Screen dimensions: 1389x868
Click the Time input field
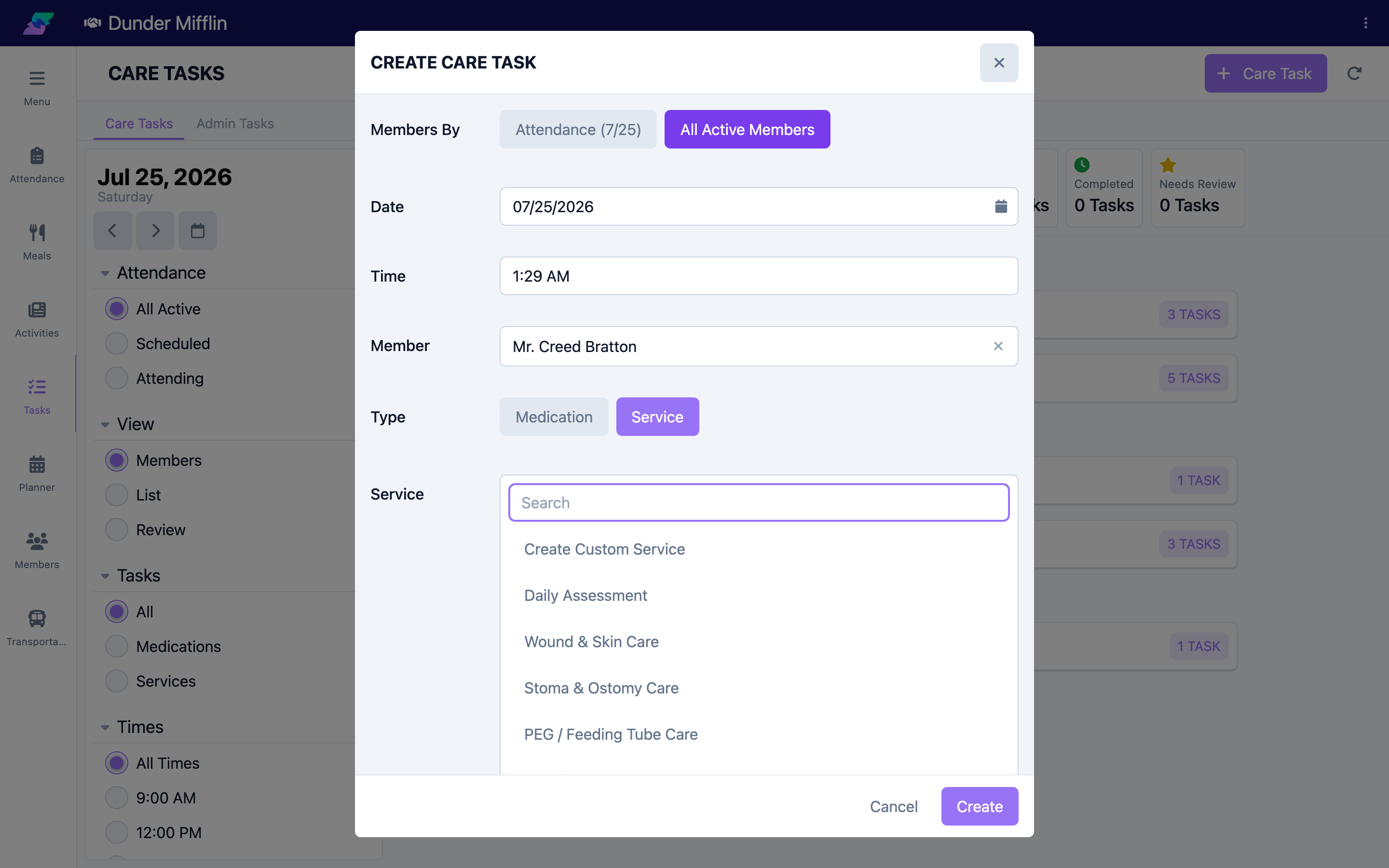759,276
